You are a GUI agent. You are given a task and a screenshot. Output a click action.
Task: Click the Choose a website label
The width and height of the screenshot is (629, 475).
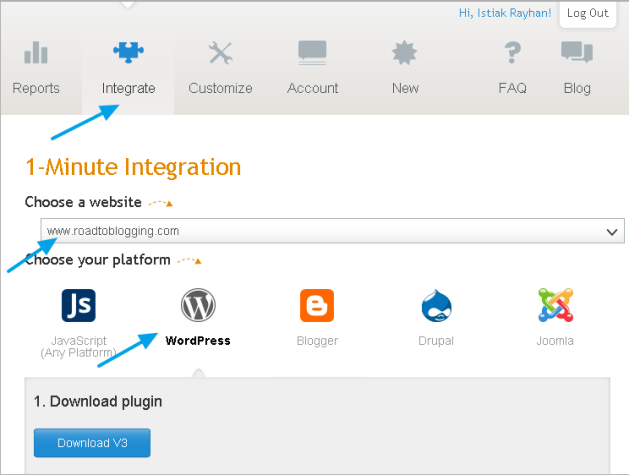pyautogui.click(x=83, y=202)
